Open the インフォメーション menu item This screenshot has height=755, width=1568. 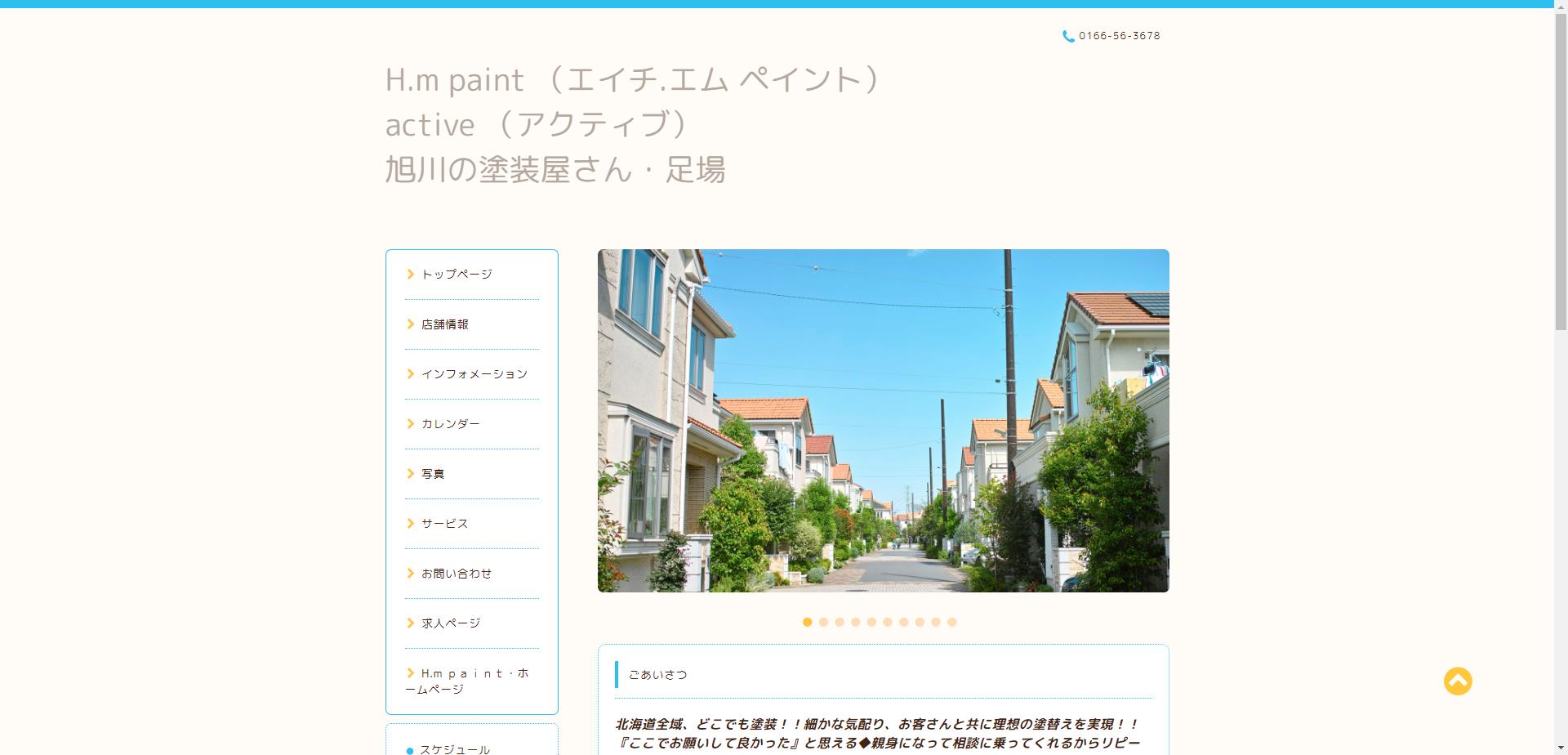coord(474,374)
